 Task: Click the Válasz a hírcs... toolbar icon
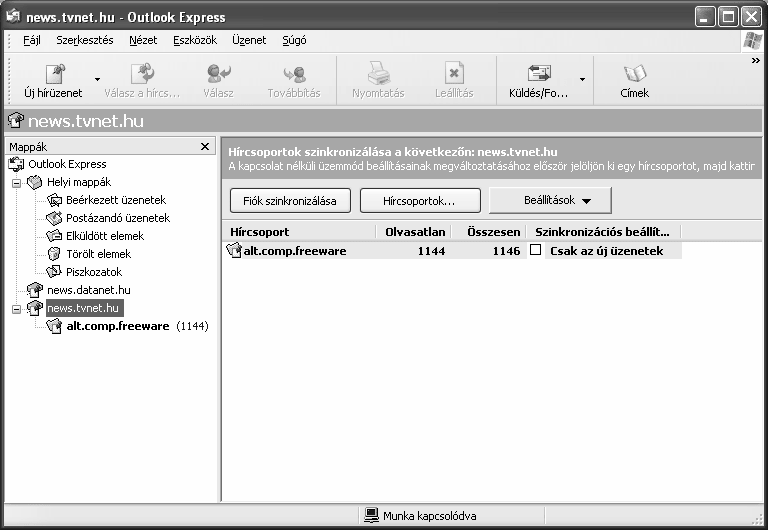[x=143, y=73]
